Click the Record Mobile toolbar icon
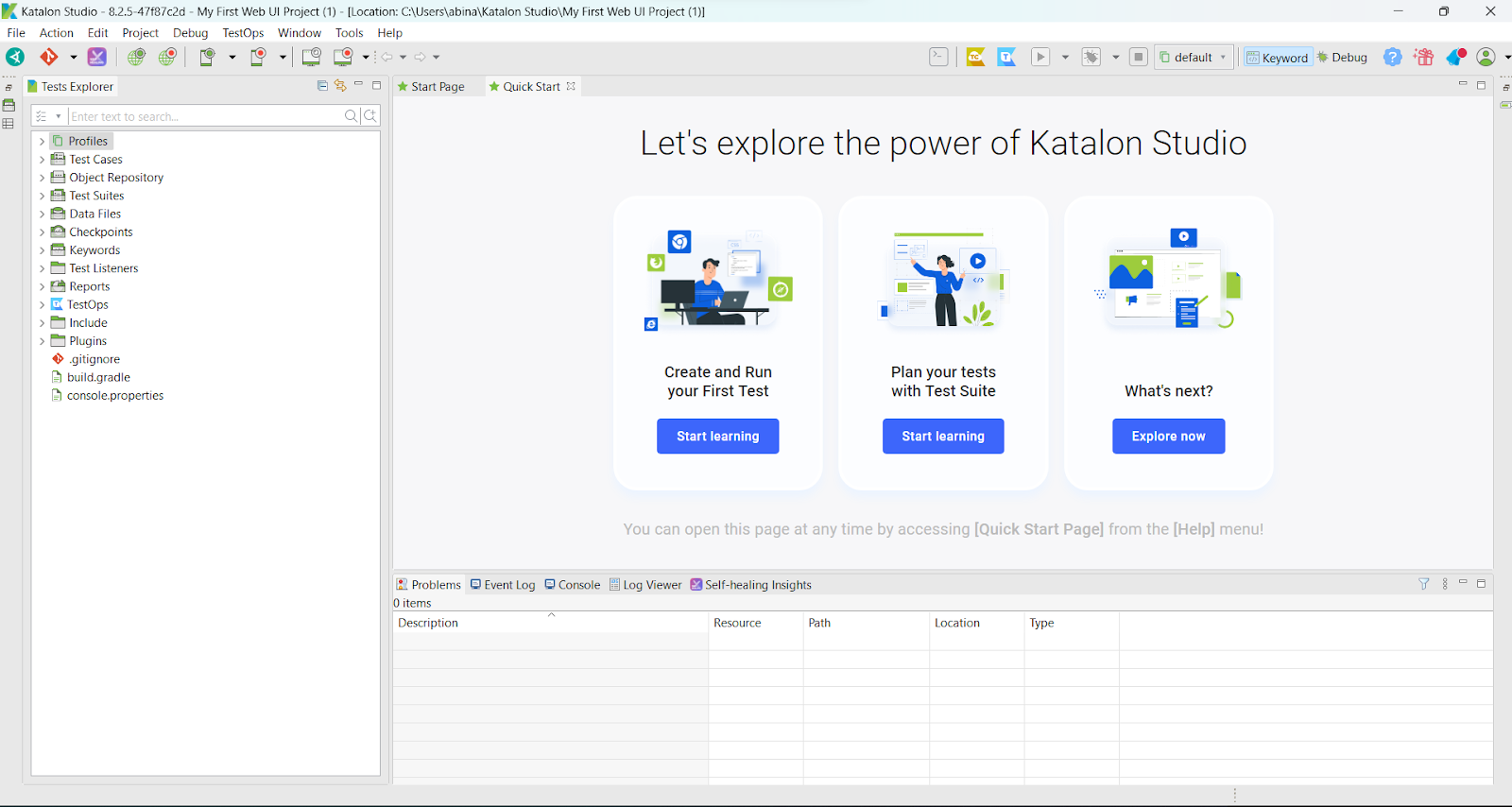The image size is (1512, 807). pyautogui.click(x=258, y=57)
